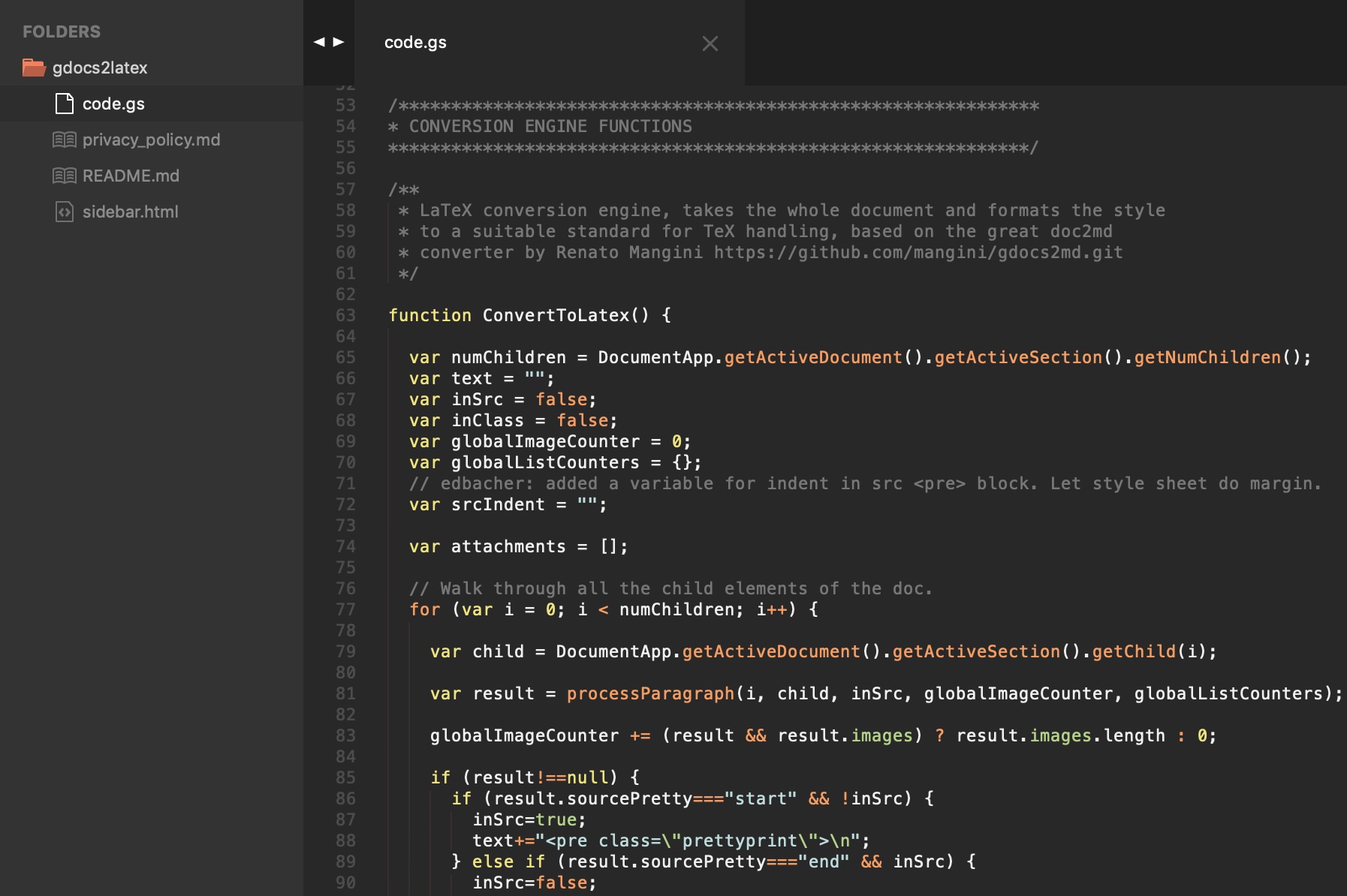The image size is (1347, 896).
Task: Click the github.com/mangini/gdocs2md.git URL in comment
Action: click(x=918, y=252)
